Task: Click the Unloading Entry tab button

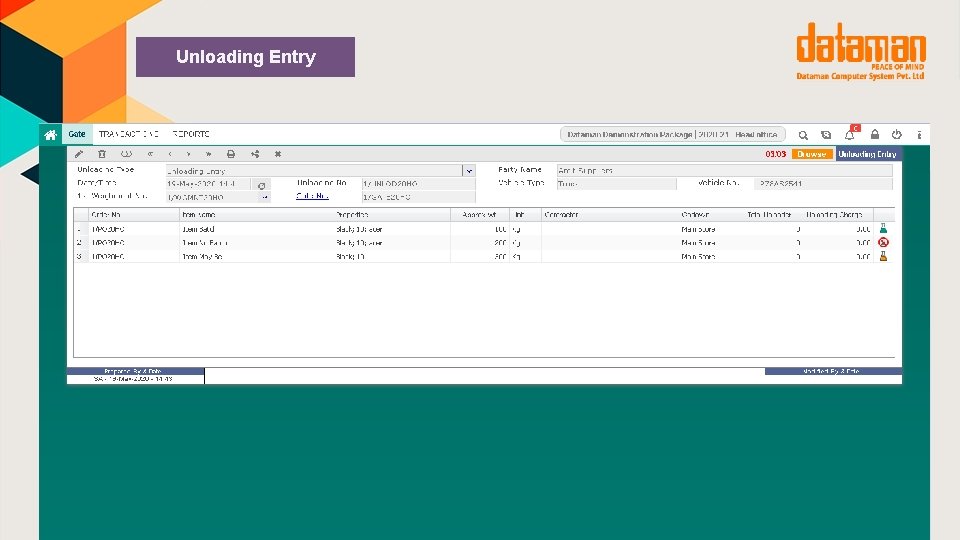Action: (x=868, y=154)
